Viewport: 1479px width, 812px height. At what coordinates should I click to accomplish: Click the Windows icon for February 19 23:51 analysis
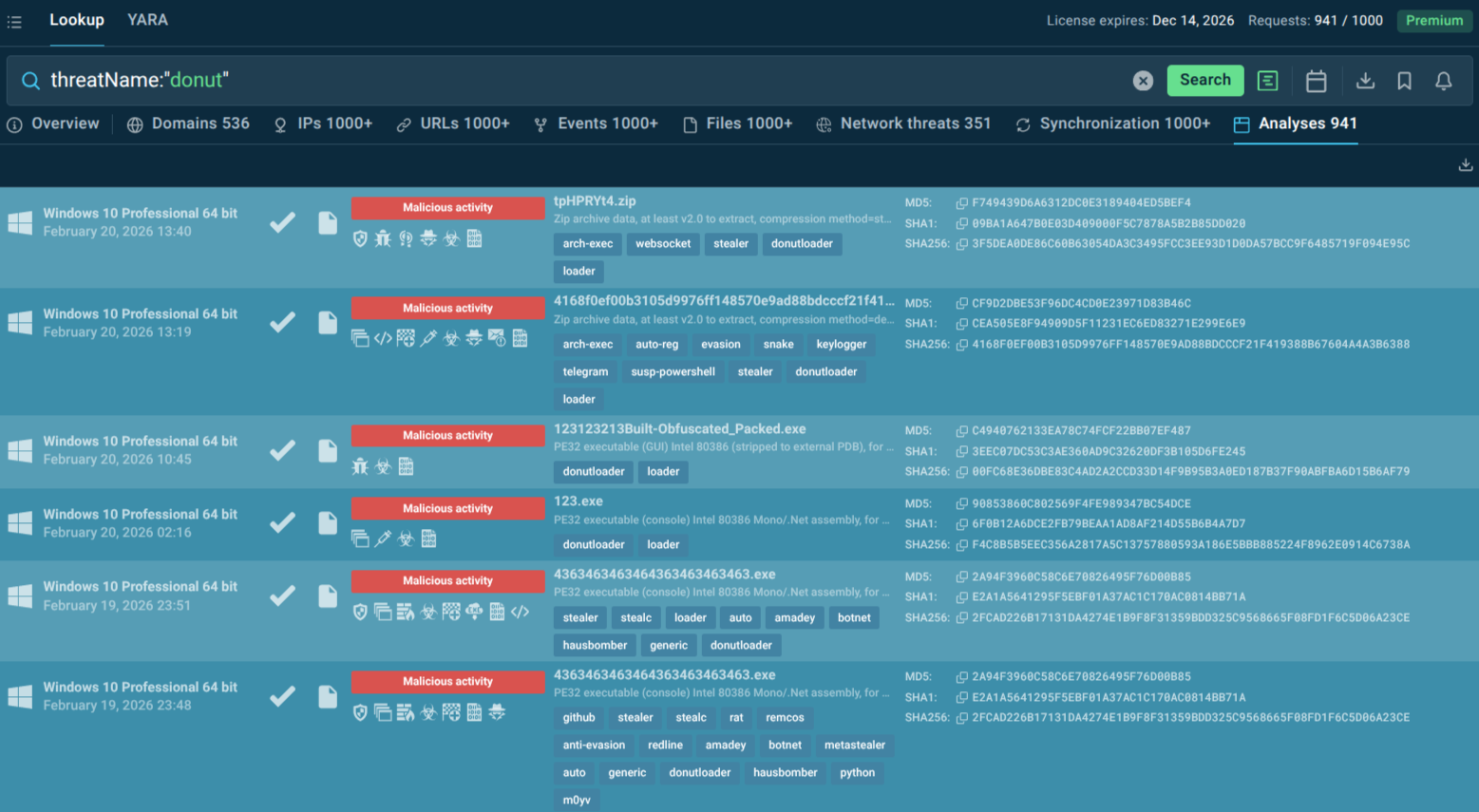click(20, 596)
